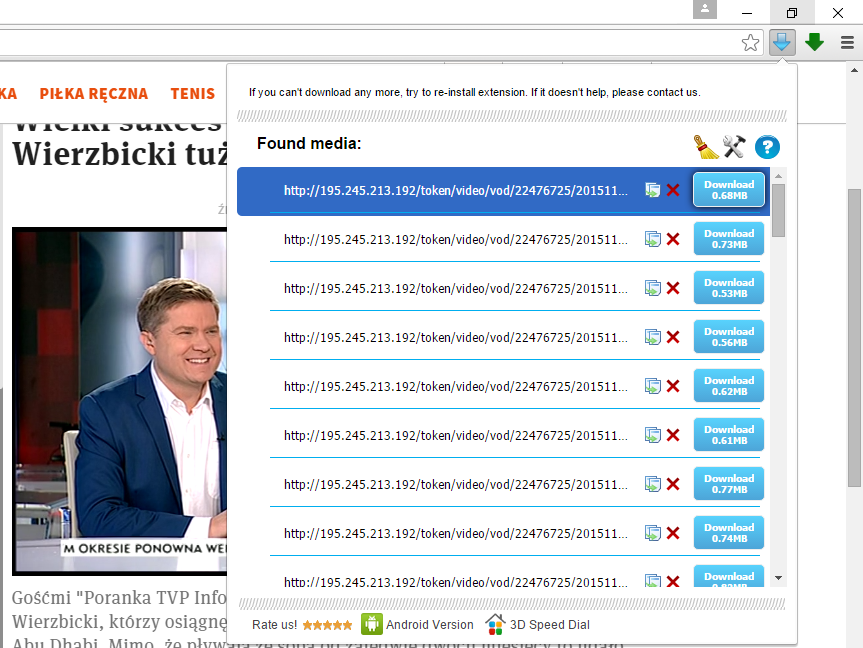Remove the 0.73MB media row

(673, 239)
